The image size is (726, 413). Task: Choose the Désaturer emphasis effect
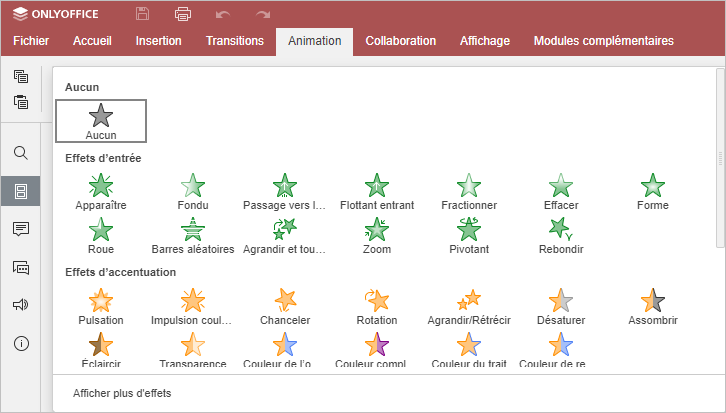(561, 307)
